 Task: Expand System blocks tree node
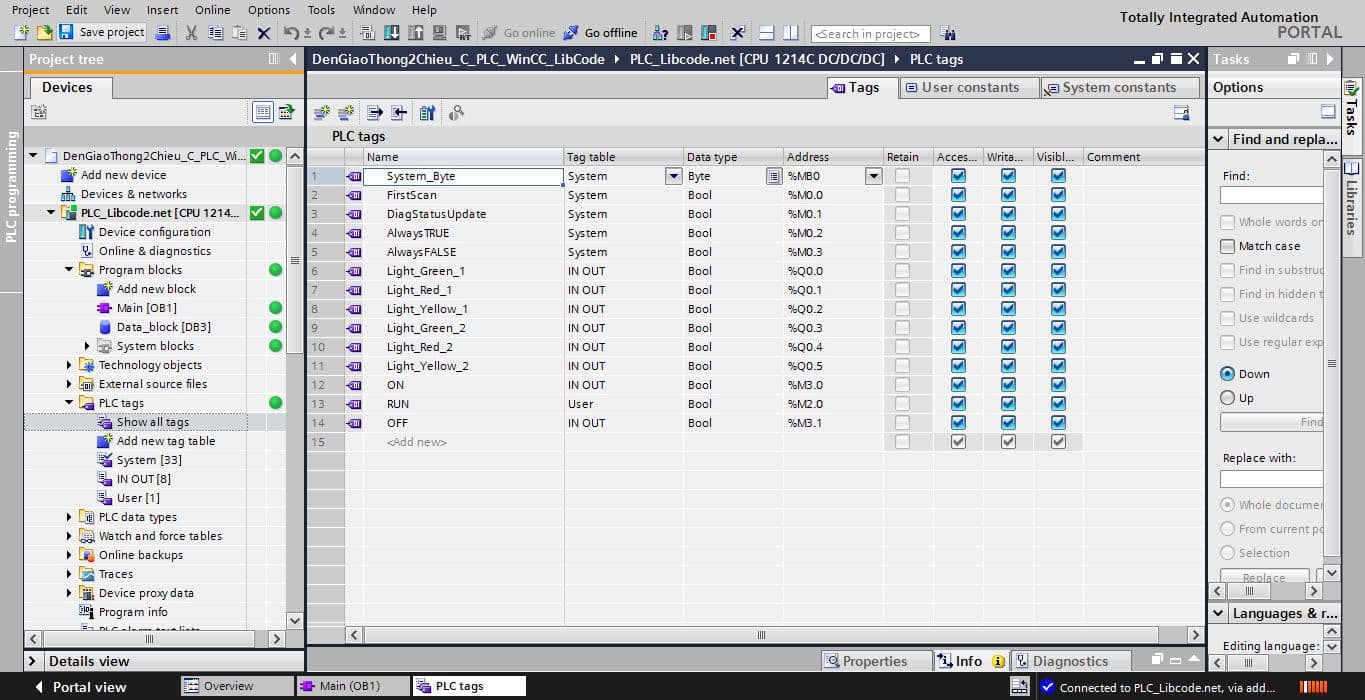87,346
